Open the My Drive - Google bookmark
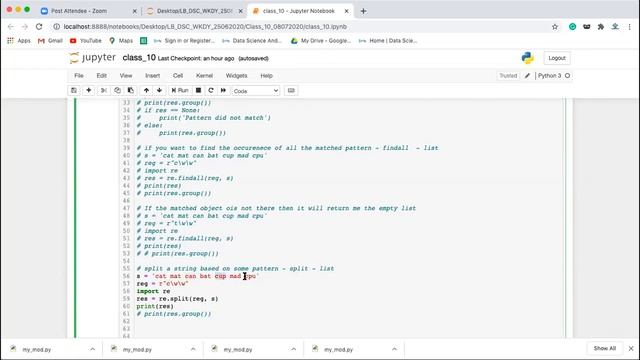This screenshot has width=640, height=360. pos(321,40)
